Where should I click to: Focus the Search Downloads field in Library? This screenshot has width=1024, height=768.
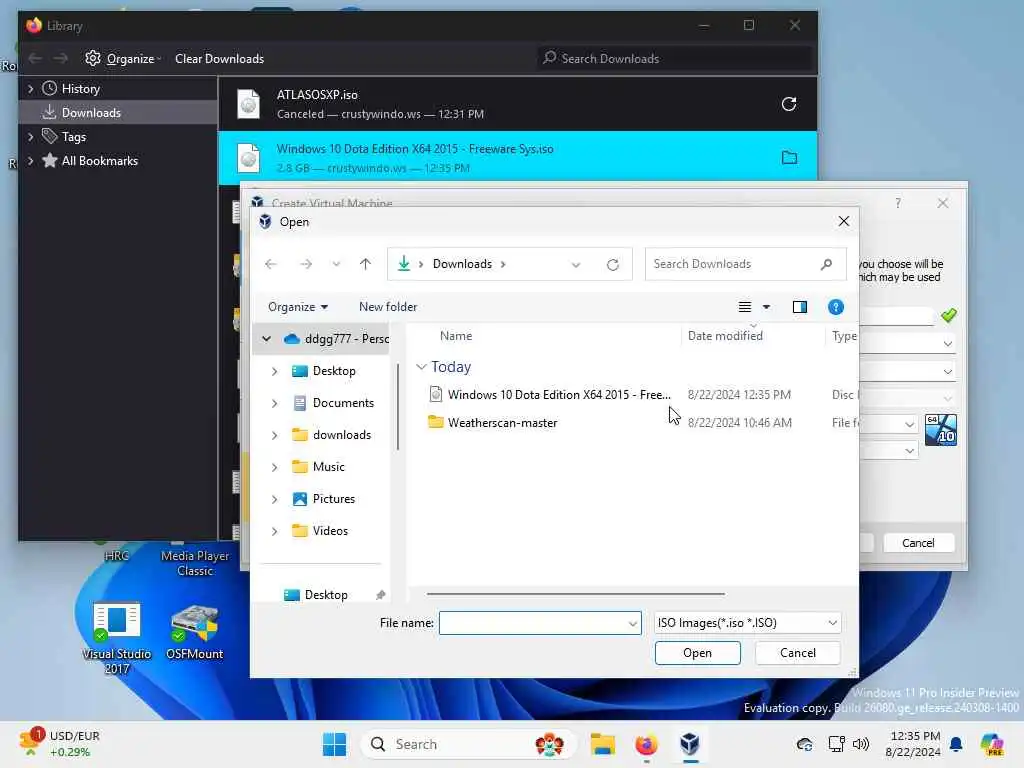point(675,59)
